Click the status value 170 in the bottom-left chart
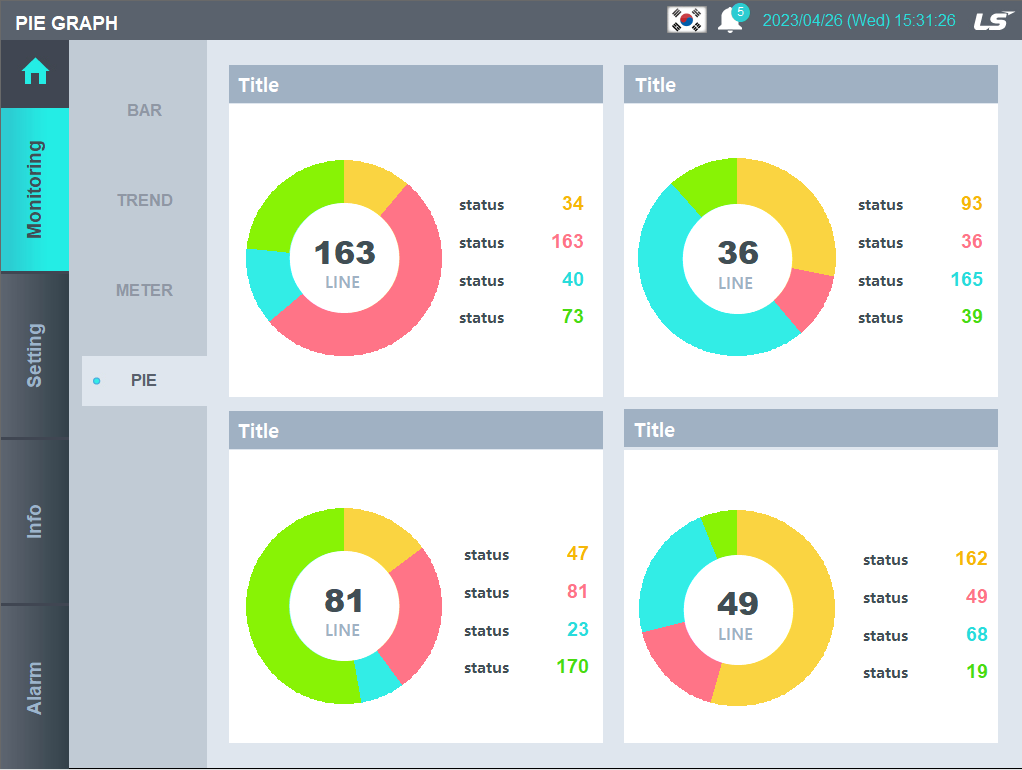The height and width of the screenshot is (770, 1022). point(571,667)
